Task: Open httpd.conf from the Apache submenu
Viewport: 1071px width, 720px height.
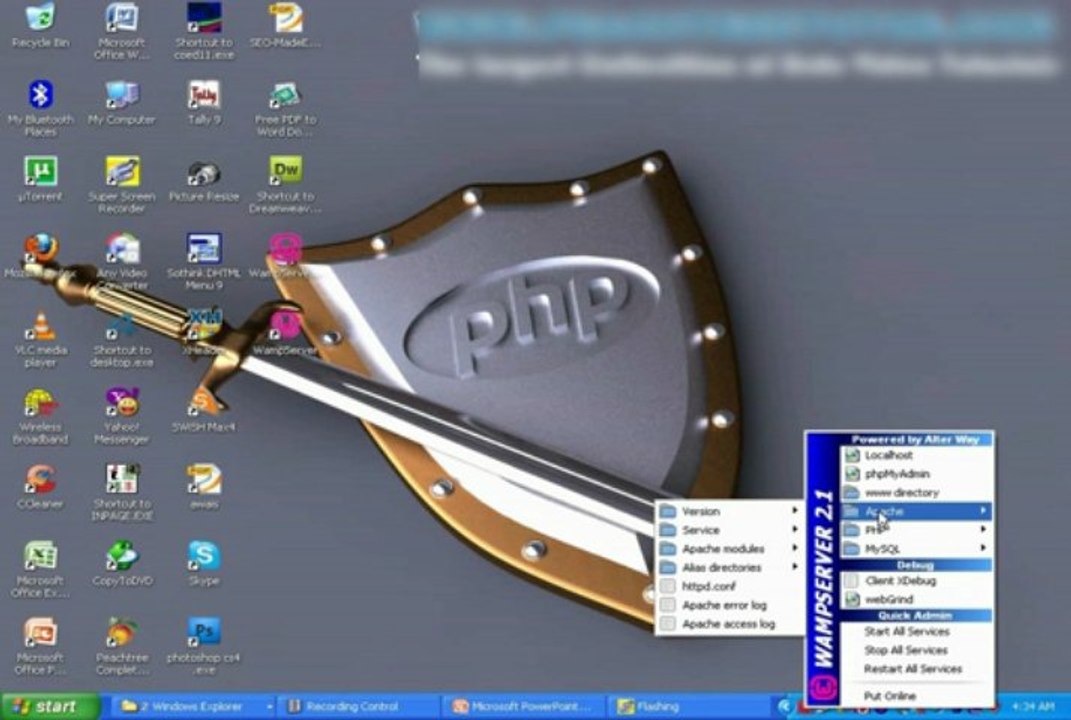Action: point(729,586)
